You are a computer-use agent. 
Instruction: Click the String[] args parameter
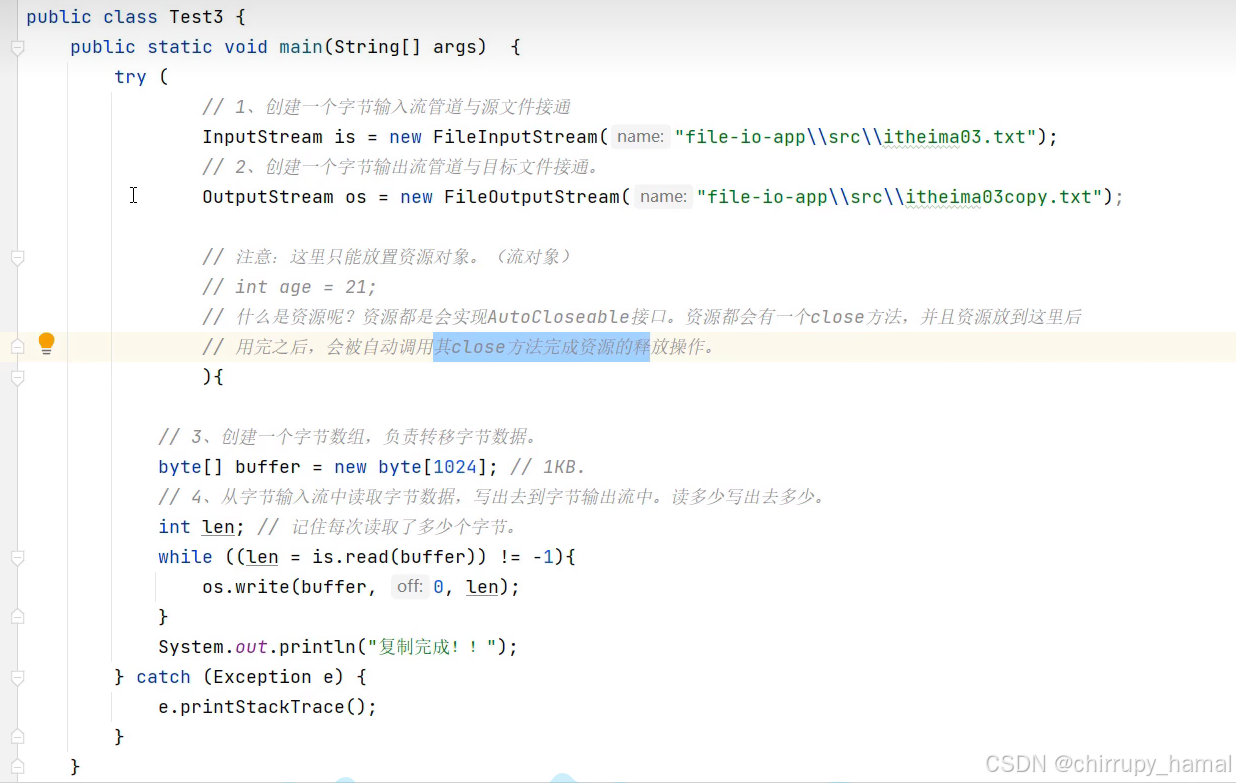pyautogui.click(x=410, y=47)
